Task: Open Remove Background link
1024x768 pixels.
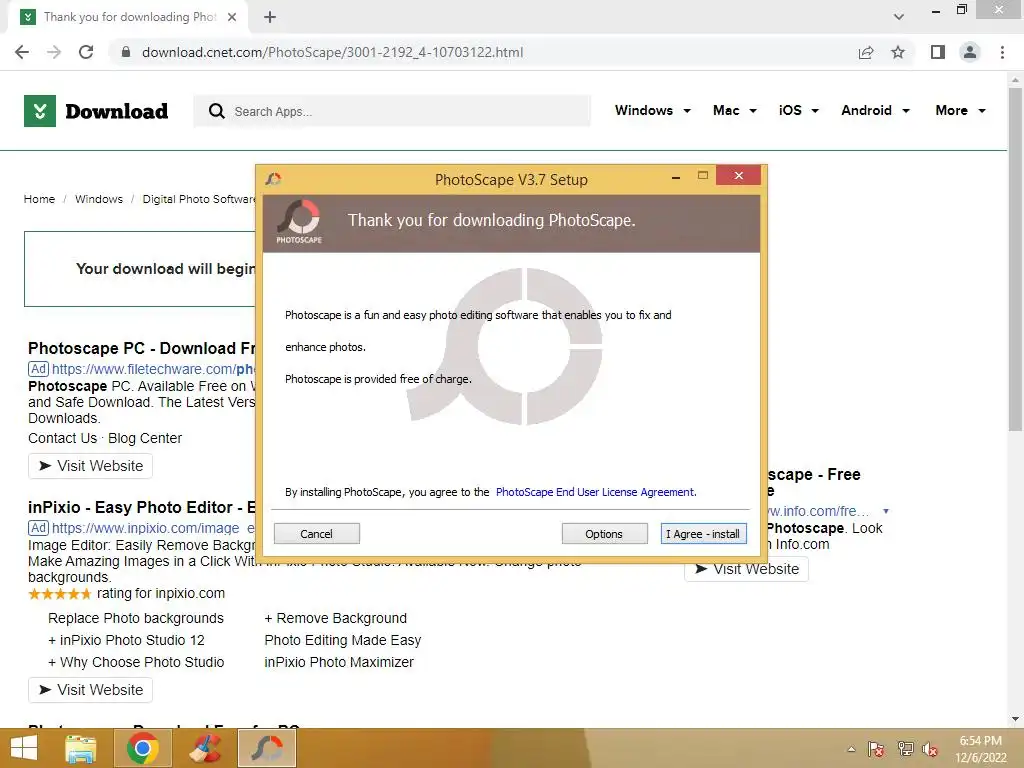Action: 336,618
